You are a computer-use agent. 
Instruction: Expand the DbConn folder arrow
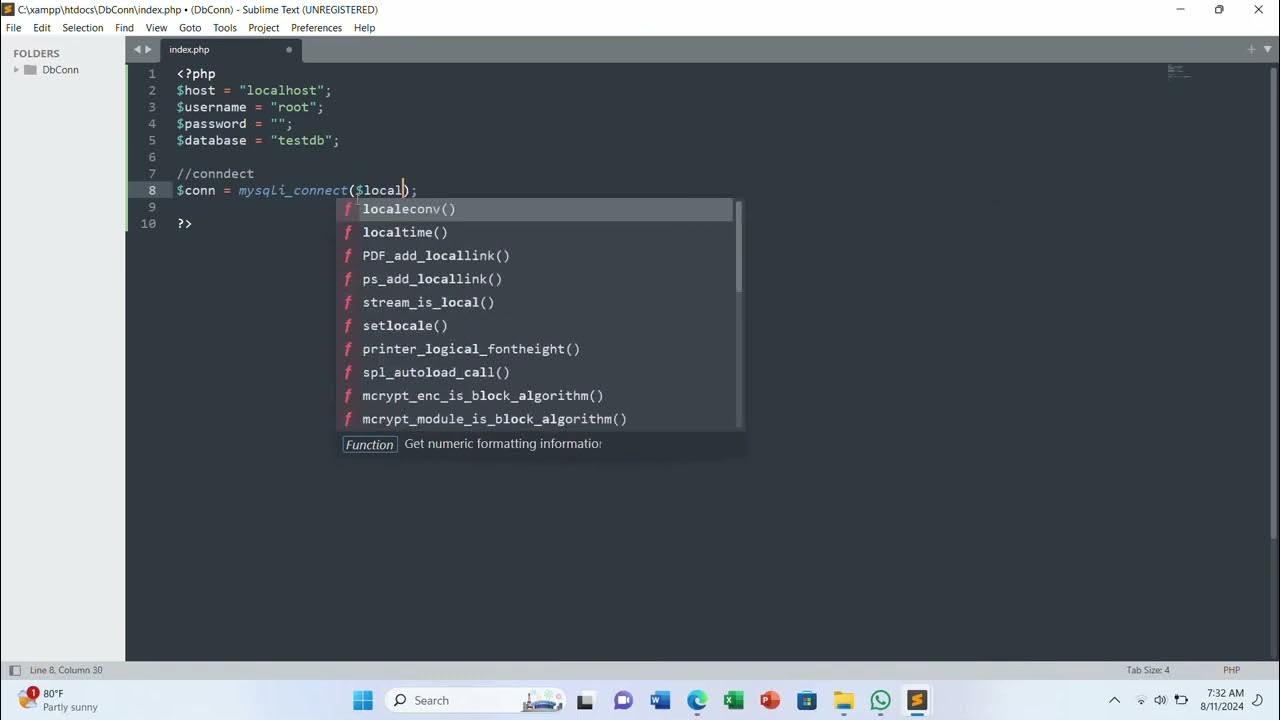pyautogui.click(x=16, y=70)
